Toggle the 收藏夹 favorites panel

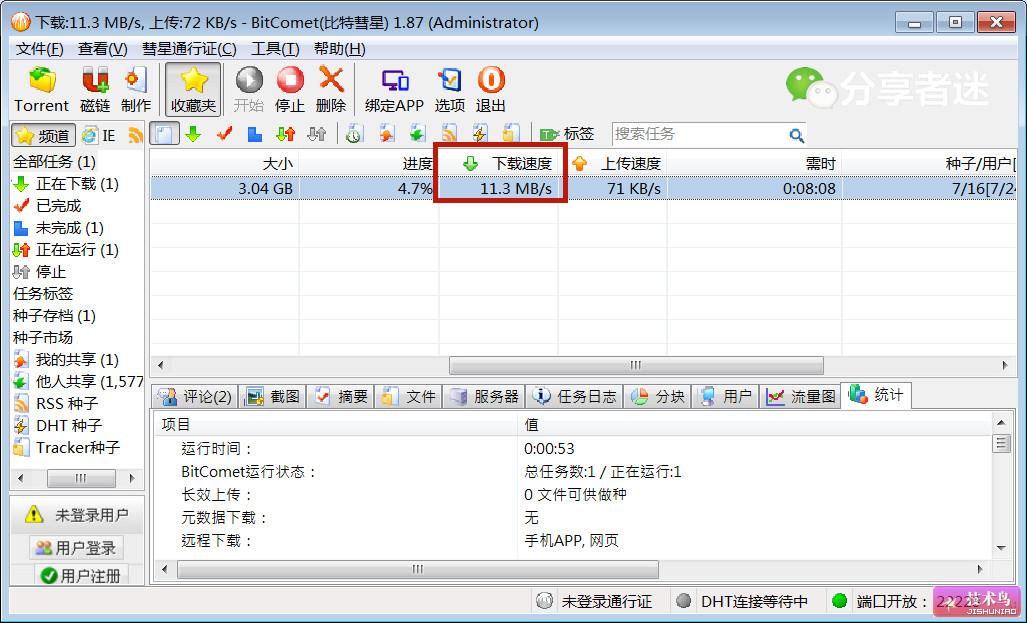pos(193,89)
